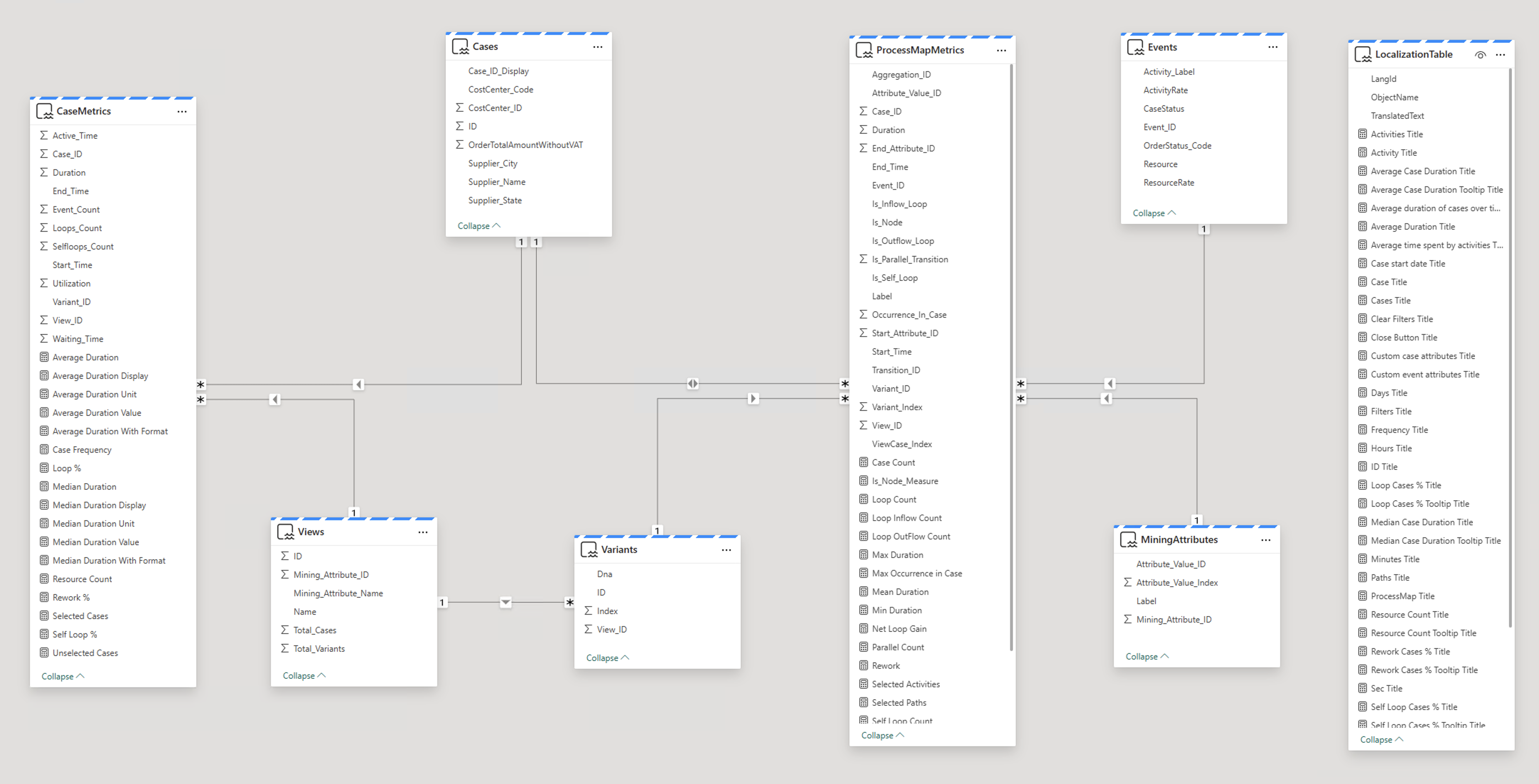This screenshot has height=784, width=1539.
Task: Select the filter arrow on Views–CaseMetrics relationship line
Action: (275, 399)
